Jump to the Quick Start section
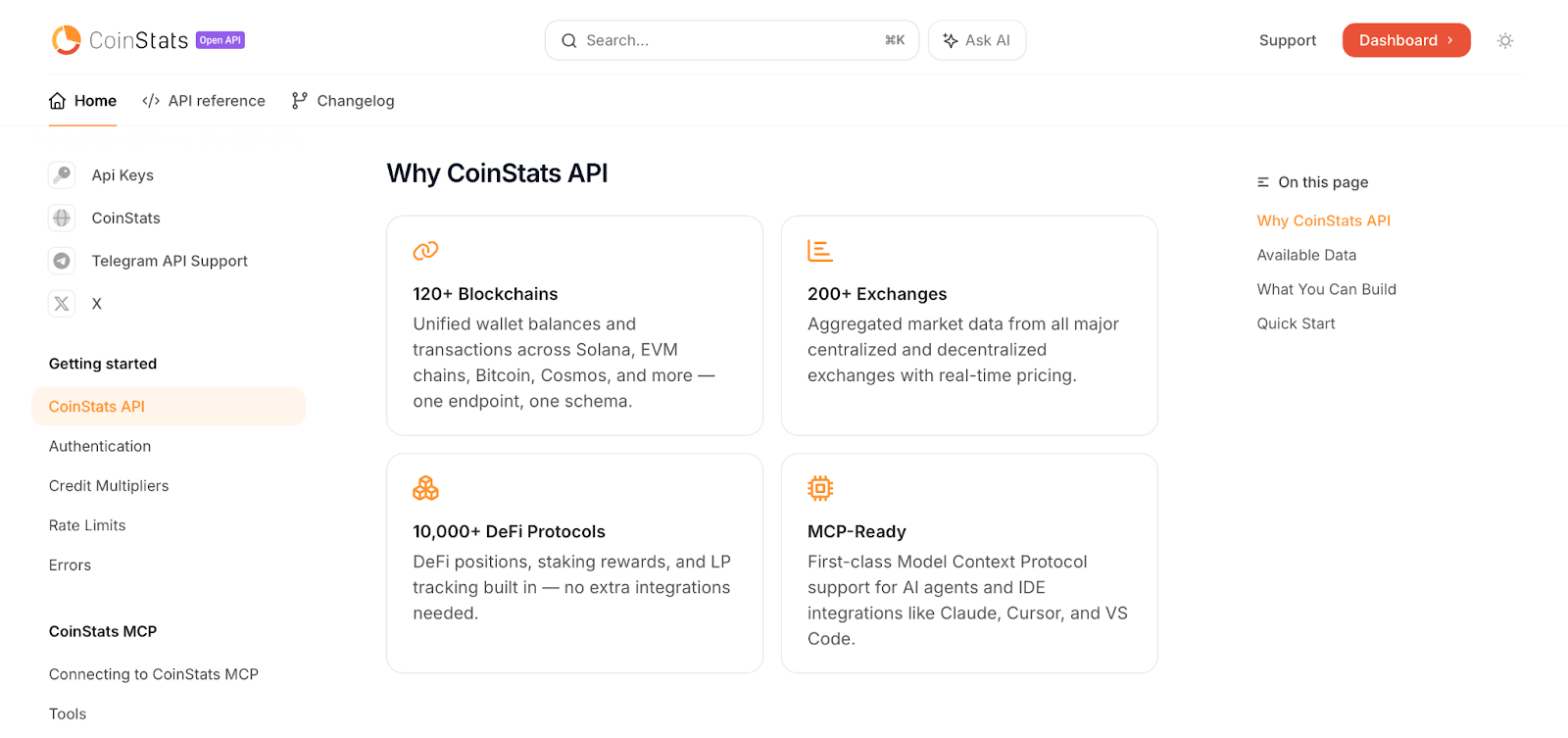Screen dimensions: 1568x738 [x=1296, y=323]
